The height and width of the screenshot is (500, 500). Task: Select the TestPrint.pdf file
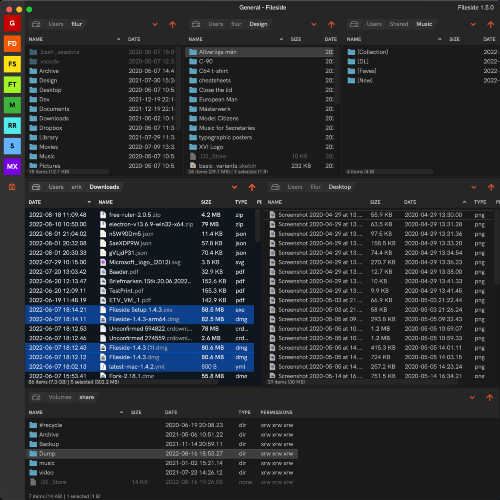(x=140, y=291)
